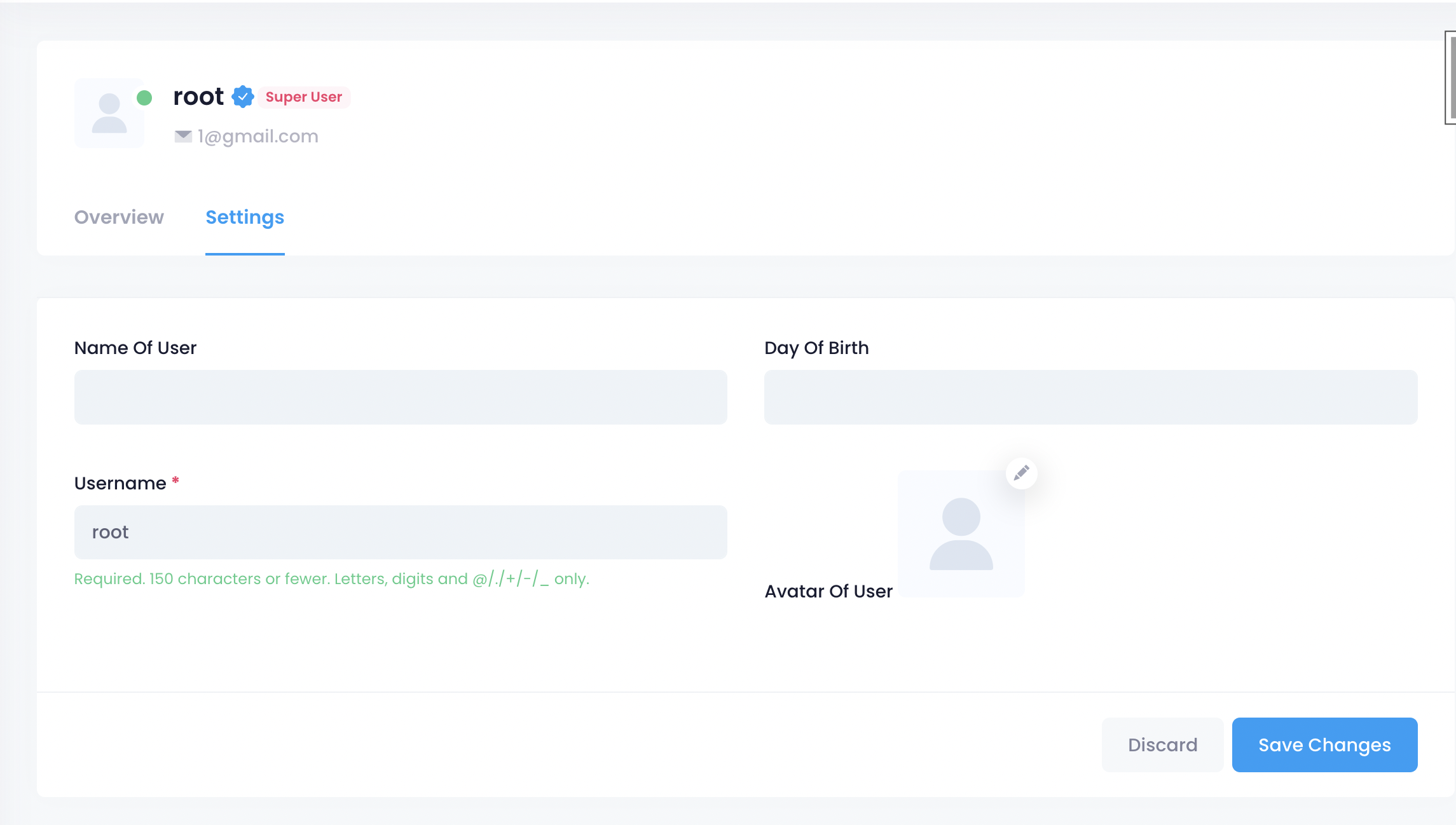Open the Day Of Birth field

(1090, 397)
